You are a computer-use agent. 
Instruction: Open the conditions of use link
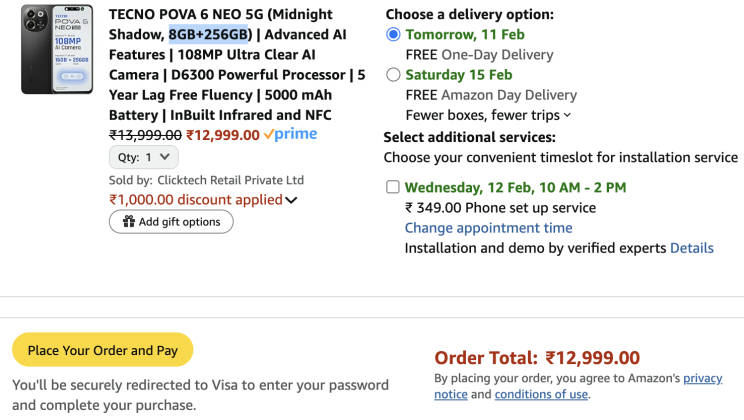[541, 394]
